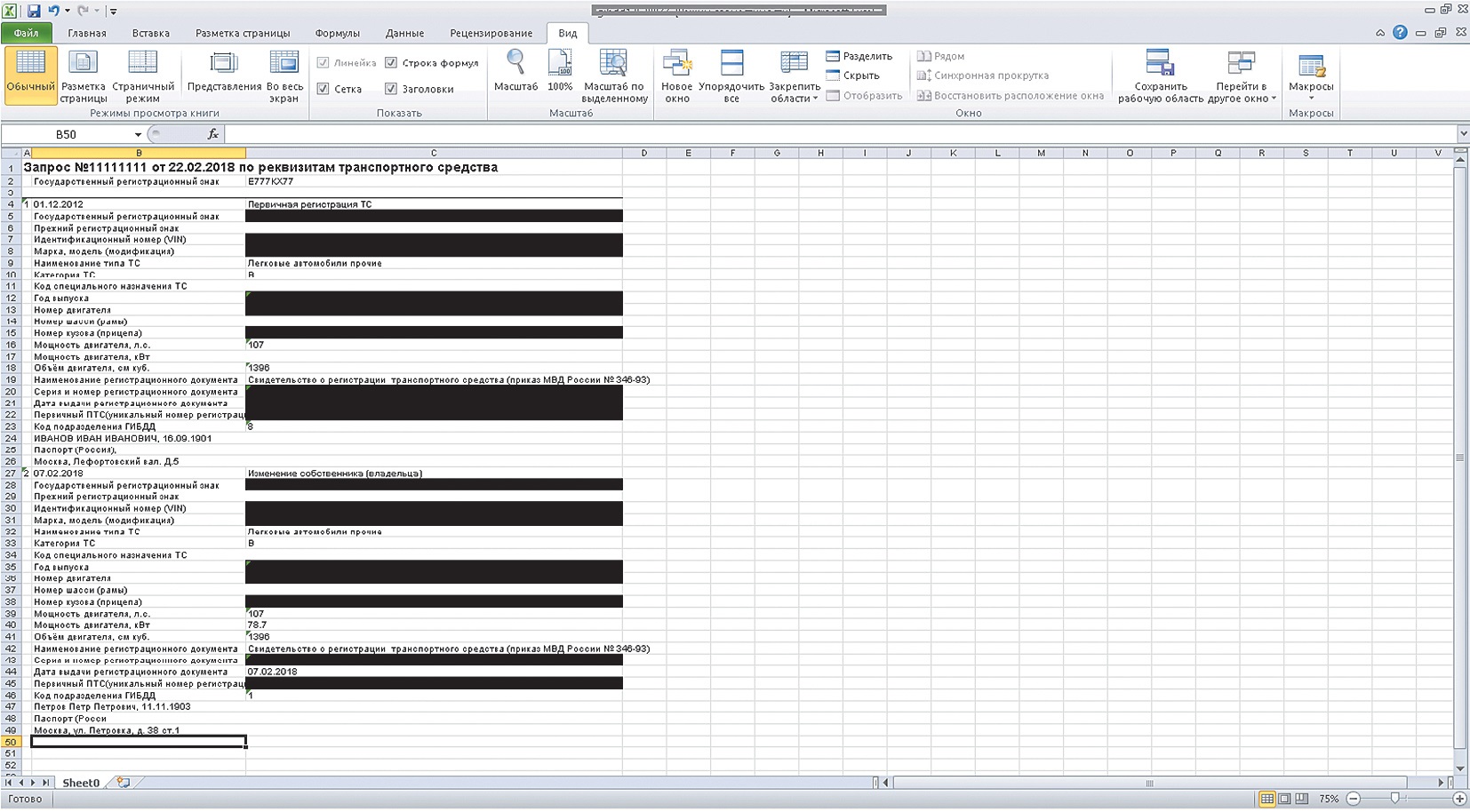Switch to Page Break preview in status bar
Image resolution: width=1470 pixels, height=812 pixels.
click(1301, 799)
